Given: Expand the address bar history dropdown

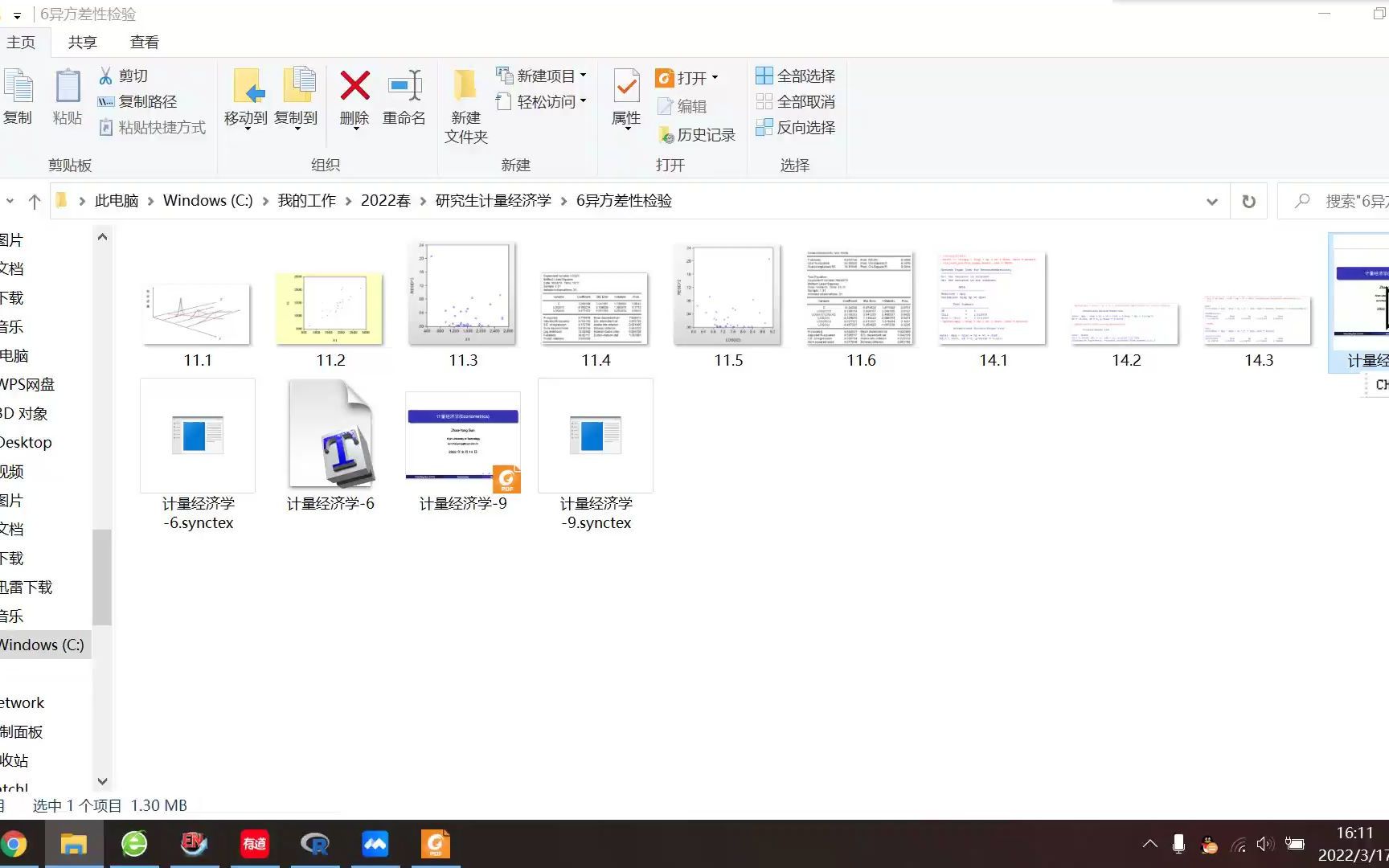Looking at the screenshot, I should coord(1212,202).
